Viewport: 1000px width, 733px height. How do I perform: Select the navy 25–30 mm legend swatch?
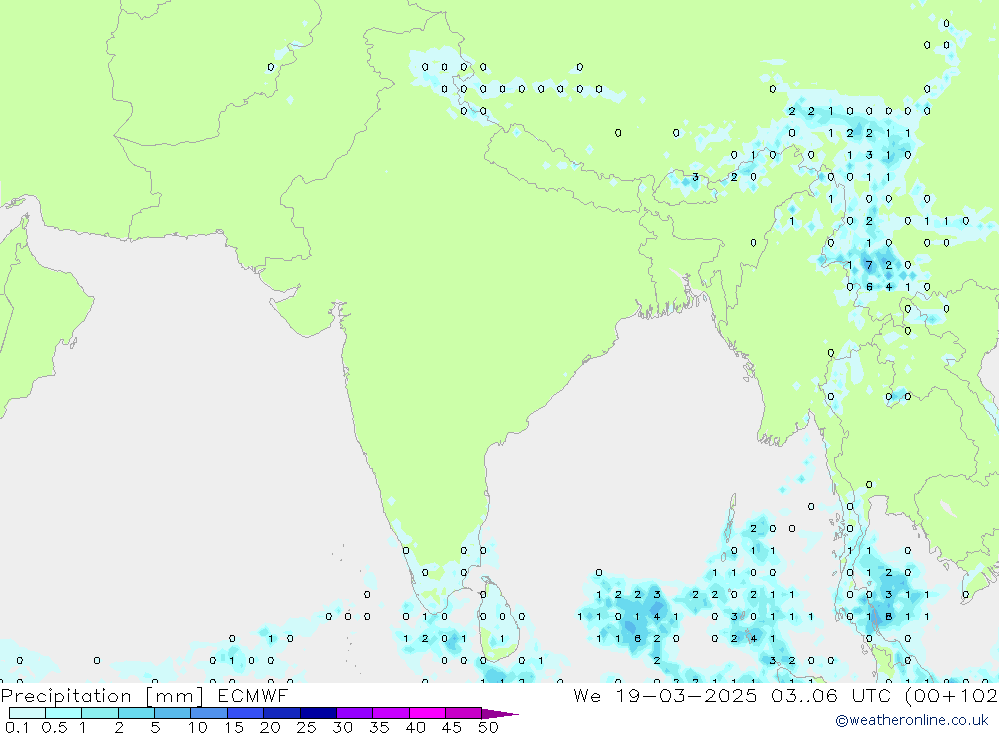[x=318, y=713]
